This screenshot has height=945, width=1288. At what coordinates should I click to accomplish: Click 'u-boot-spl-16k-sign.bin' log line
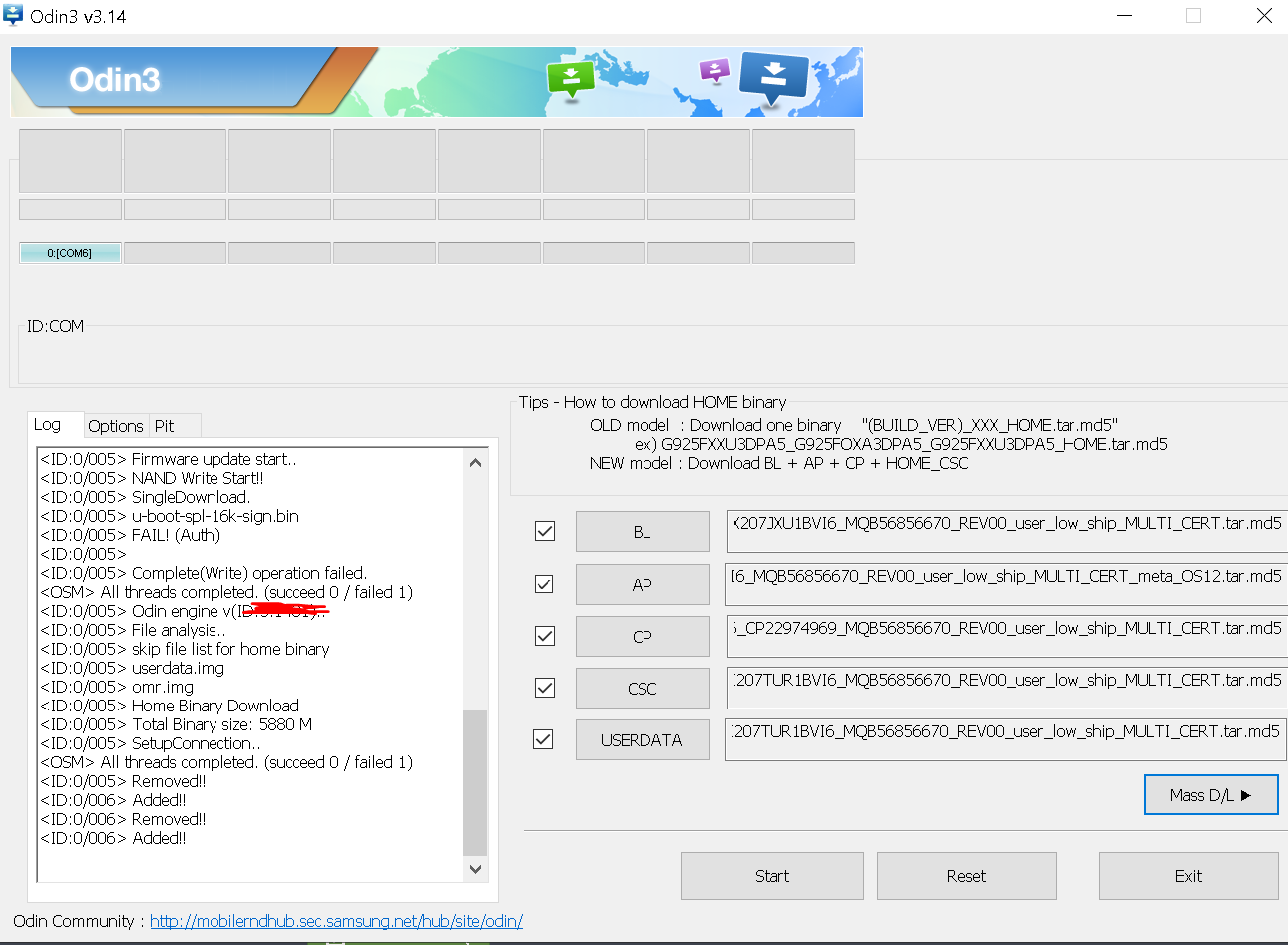[x=170, y=516]
